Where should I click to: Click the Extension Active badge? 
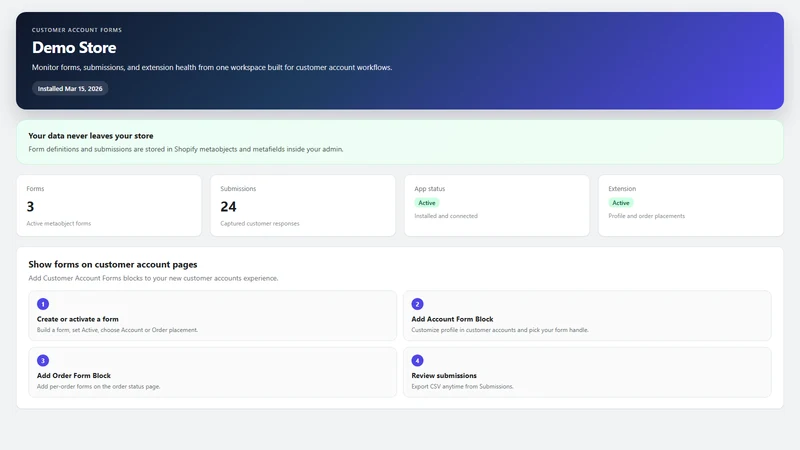pyautogui.click(x=620, y=203)
